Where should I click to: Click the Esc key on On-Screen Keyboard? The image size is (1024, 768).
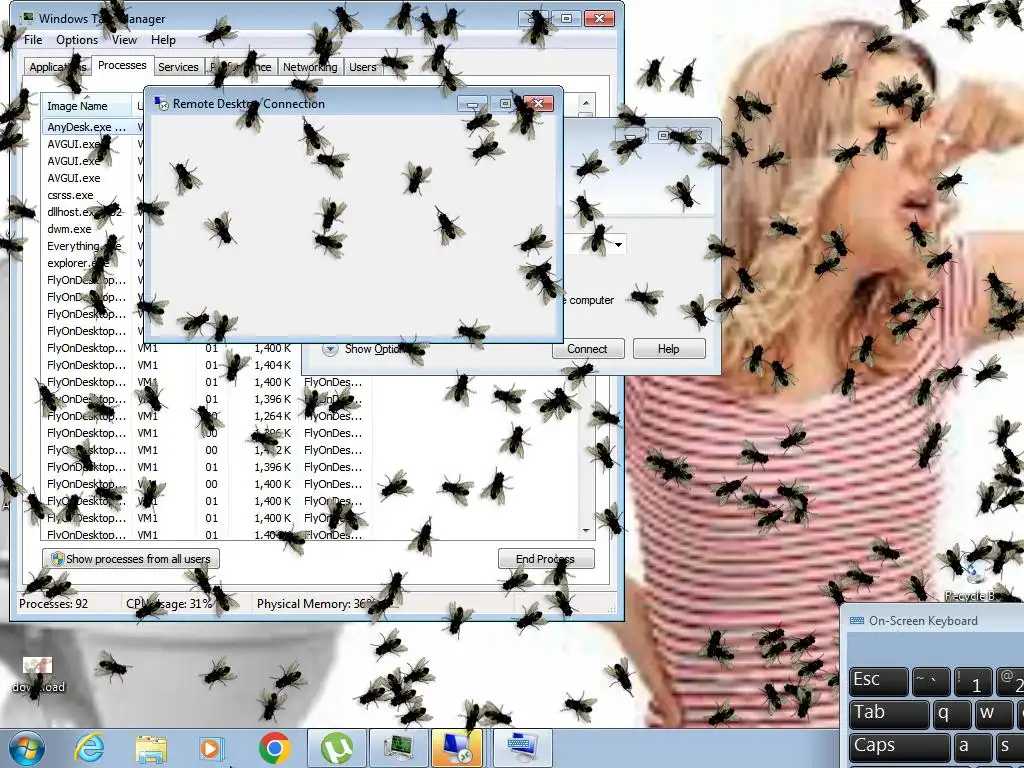[878, 680]
